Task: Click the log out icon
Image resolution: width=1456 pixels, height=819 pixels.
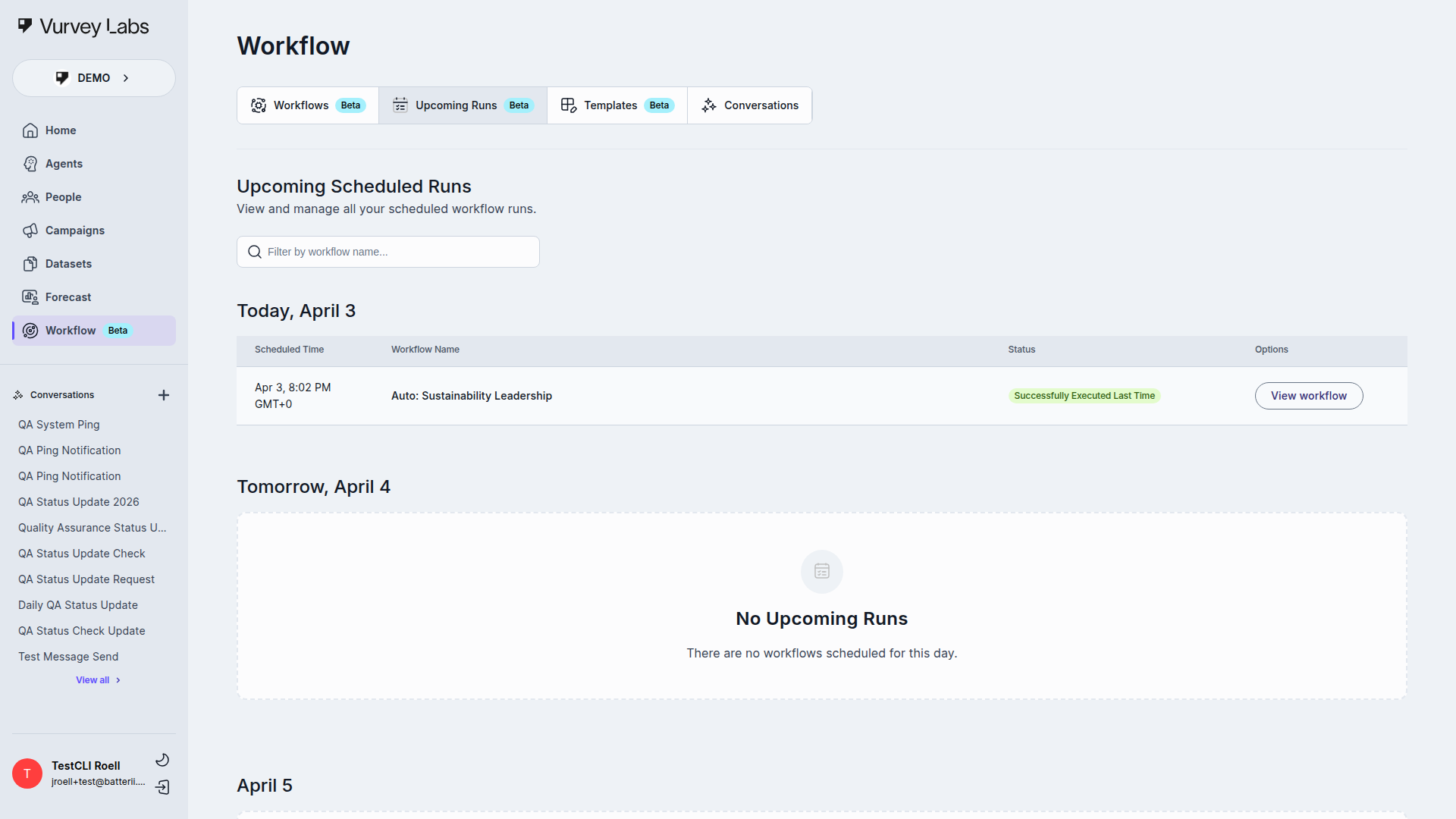Action: coord(162,787)
